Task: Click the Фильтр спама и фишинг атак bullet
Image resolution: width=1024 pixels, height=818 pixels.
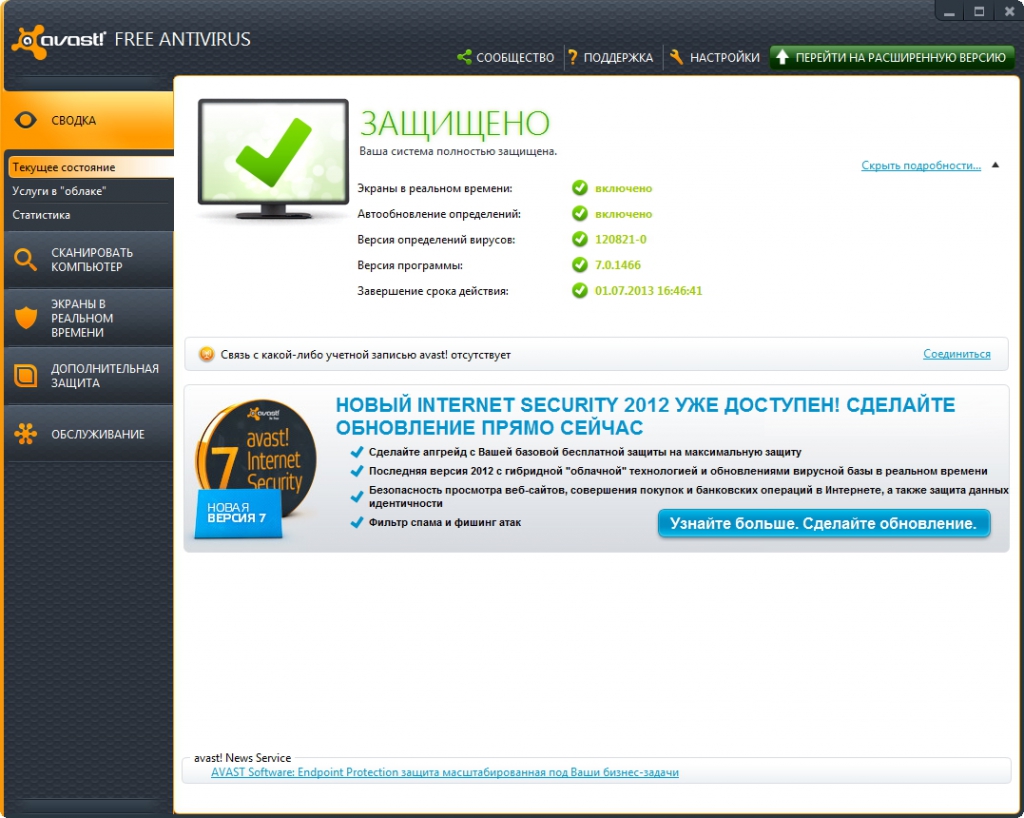Action: pos(445,522)
